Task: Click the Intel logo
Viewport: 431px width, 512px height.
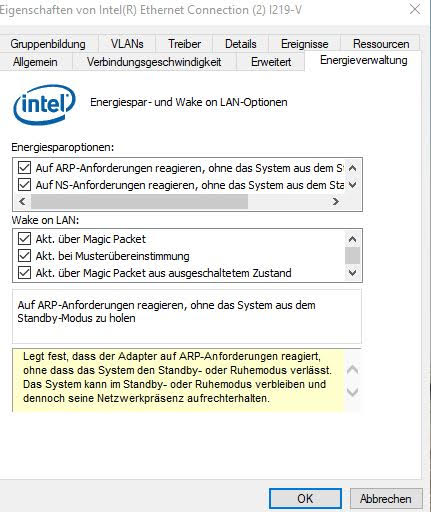Action: (x=44, y=104)
